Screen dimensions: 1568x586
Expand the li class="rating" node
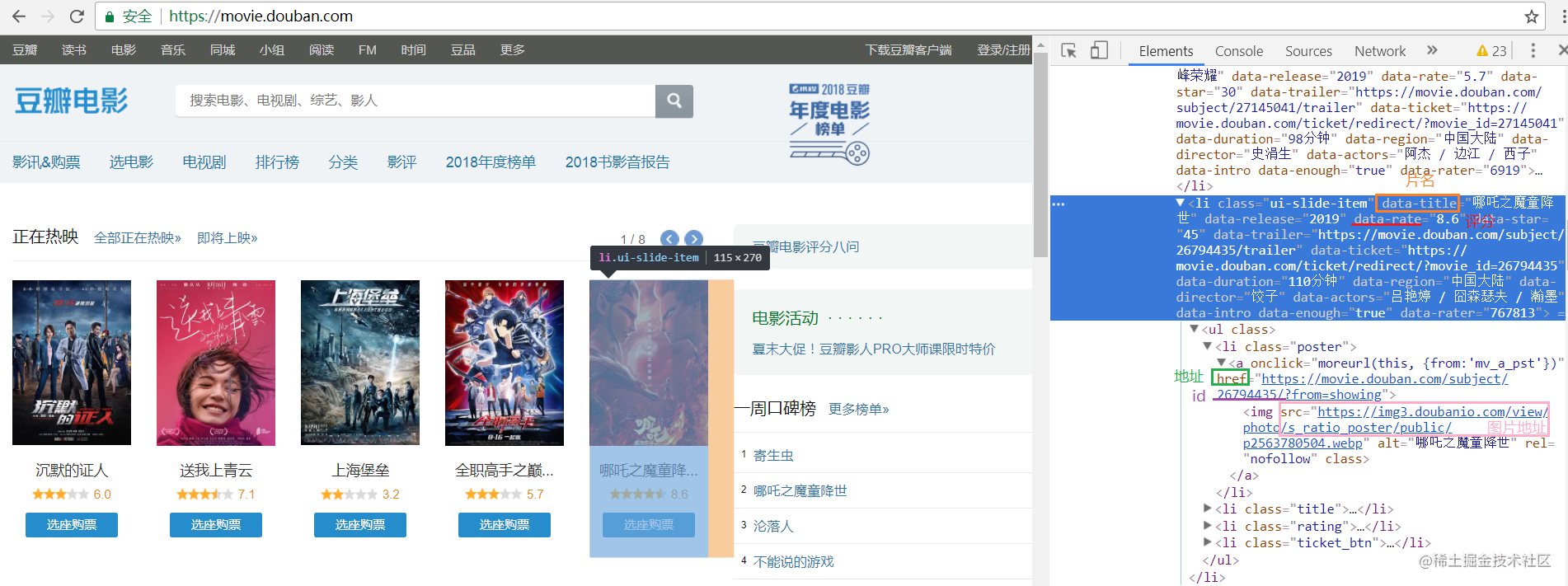click(x=1207, y=526)
